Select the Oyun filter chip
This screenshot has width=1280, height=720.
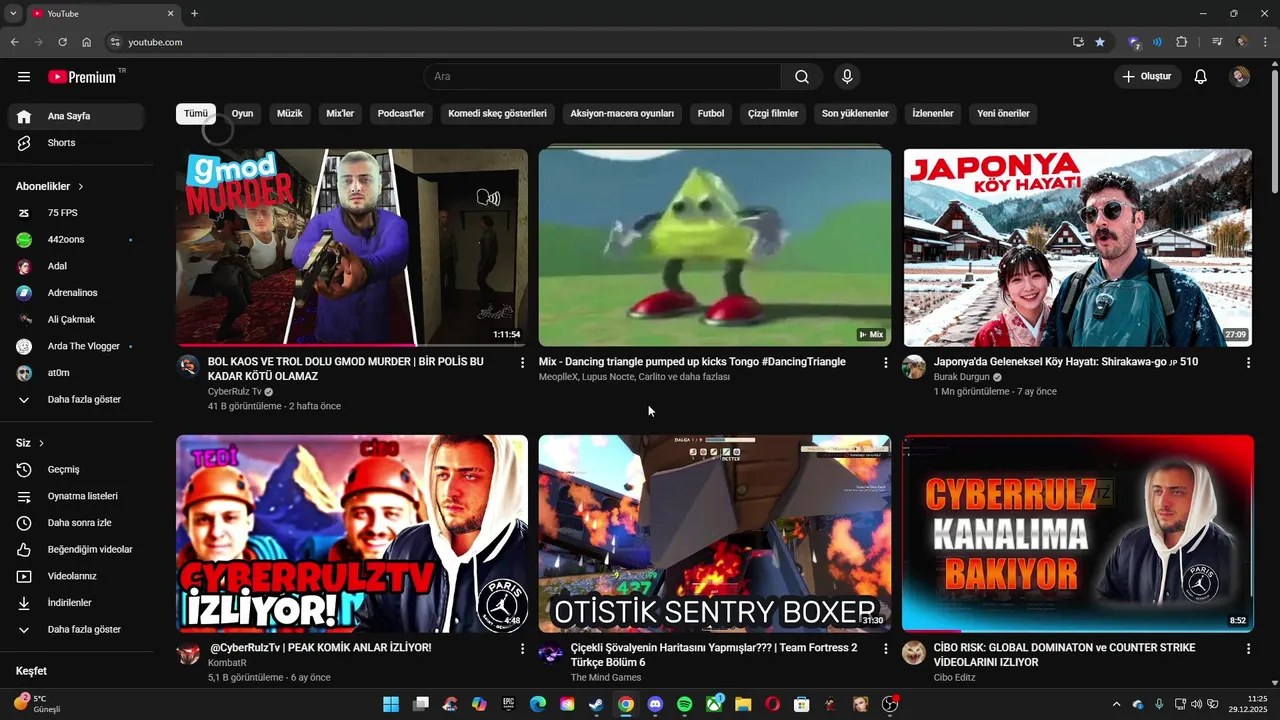[x=243, y=114]
